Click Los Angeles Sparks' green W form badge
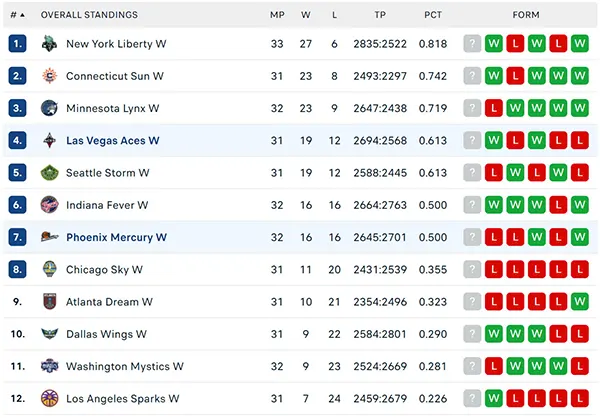600x418 pixels. (494, 398)
